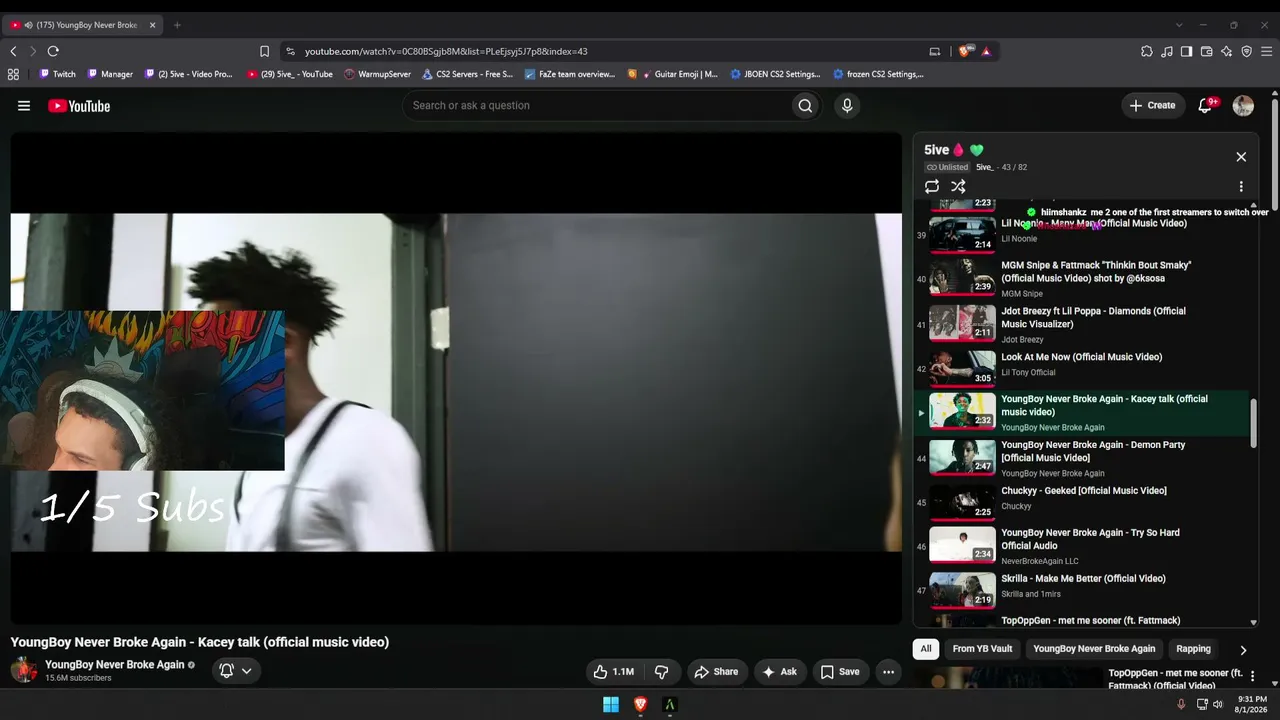Open Brave Shields icon
The width and height of the screenshot is (1280, 720).
click(x=965, y=51)
